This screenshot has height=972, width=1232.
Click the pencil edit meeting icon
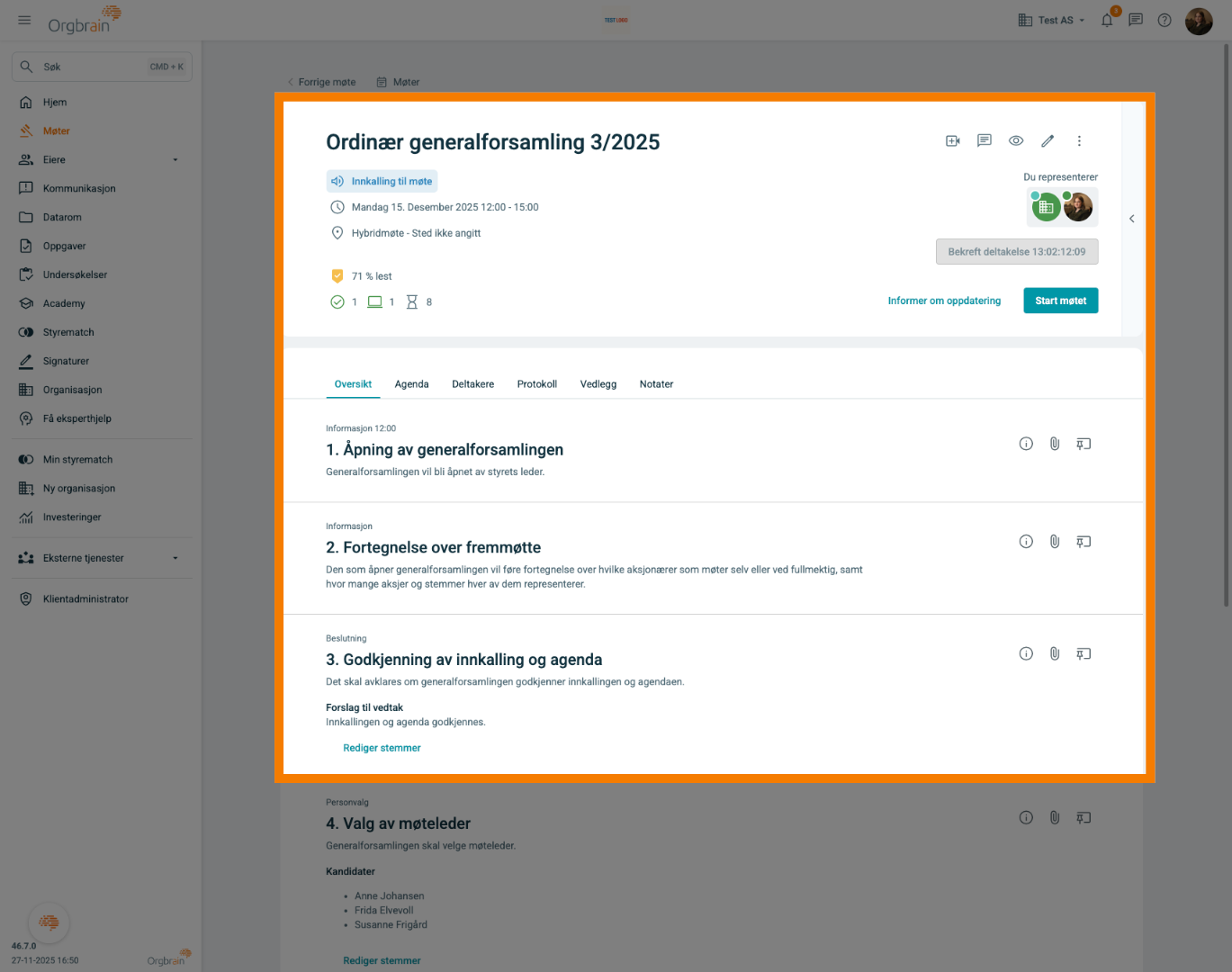[x=1048, y=141]
